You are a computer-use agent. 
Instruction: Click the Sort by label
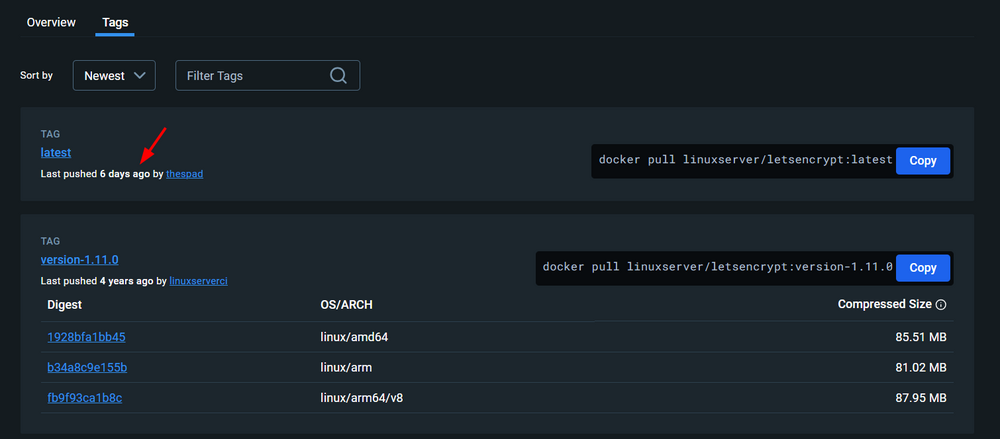click(36, 75)
